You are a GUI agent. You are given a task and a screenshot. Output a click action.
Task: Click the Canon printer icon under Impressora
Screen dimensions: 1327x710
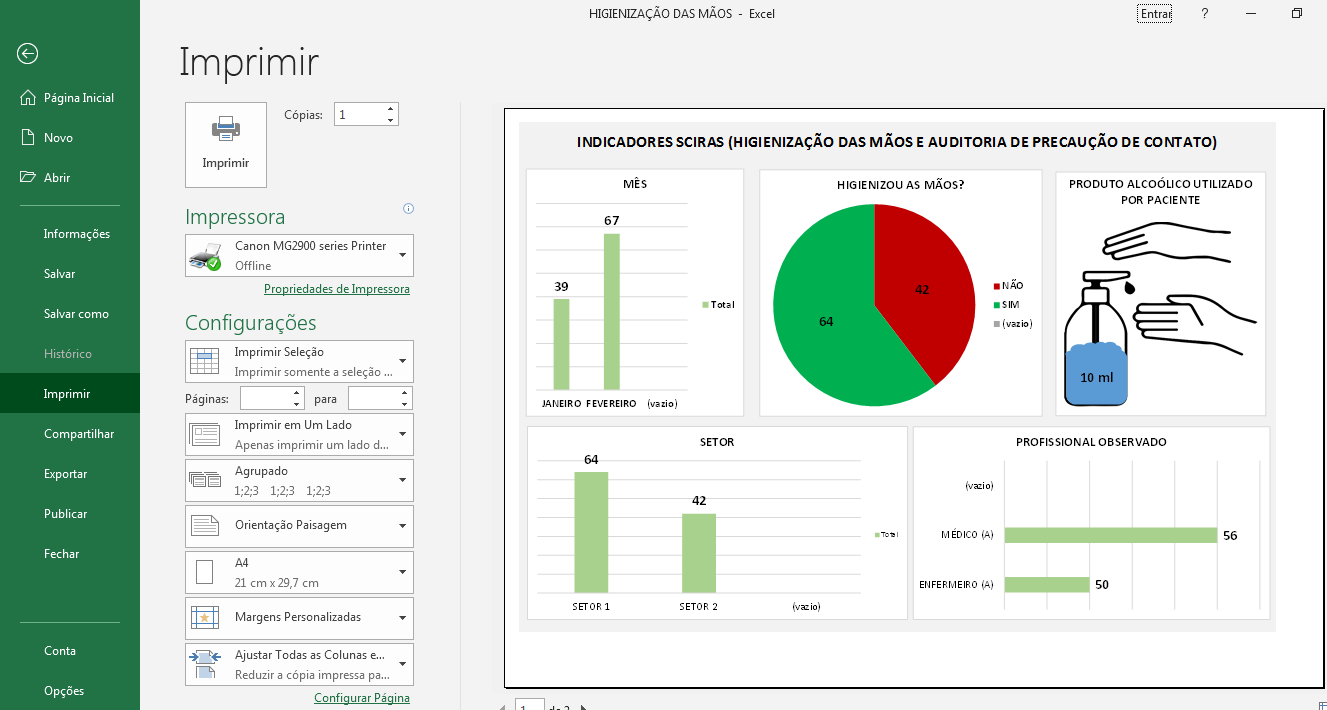(x=203, y=255)
